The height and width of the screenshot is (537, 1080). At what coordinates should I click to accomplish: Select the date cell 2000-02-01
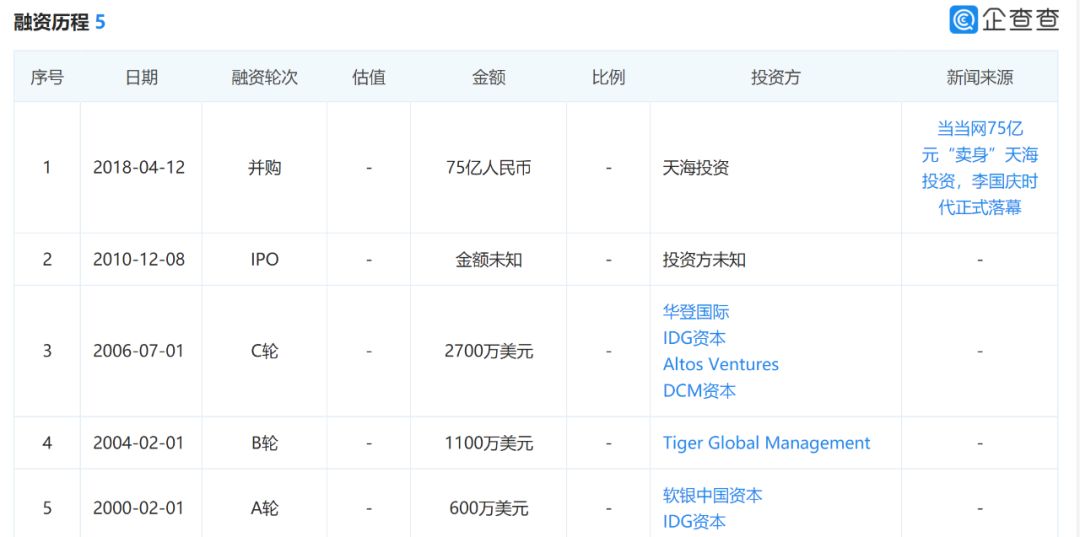(139, 509)
